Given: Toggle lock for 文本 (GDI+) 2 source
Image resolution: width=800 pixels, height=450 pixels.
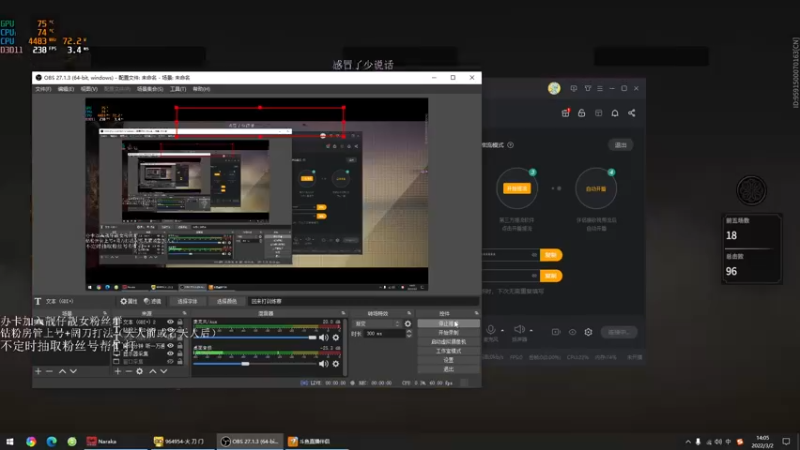Looking at the screenshot, I should click(x=180, y=322).
